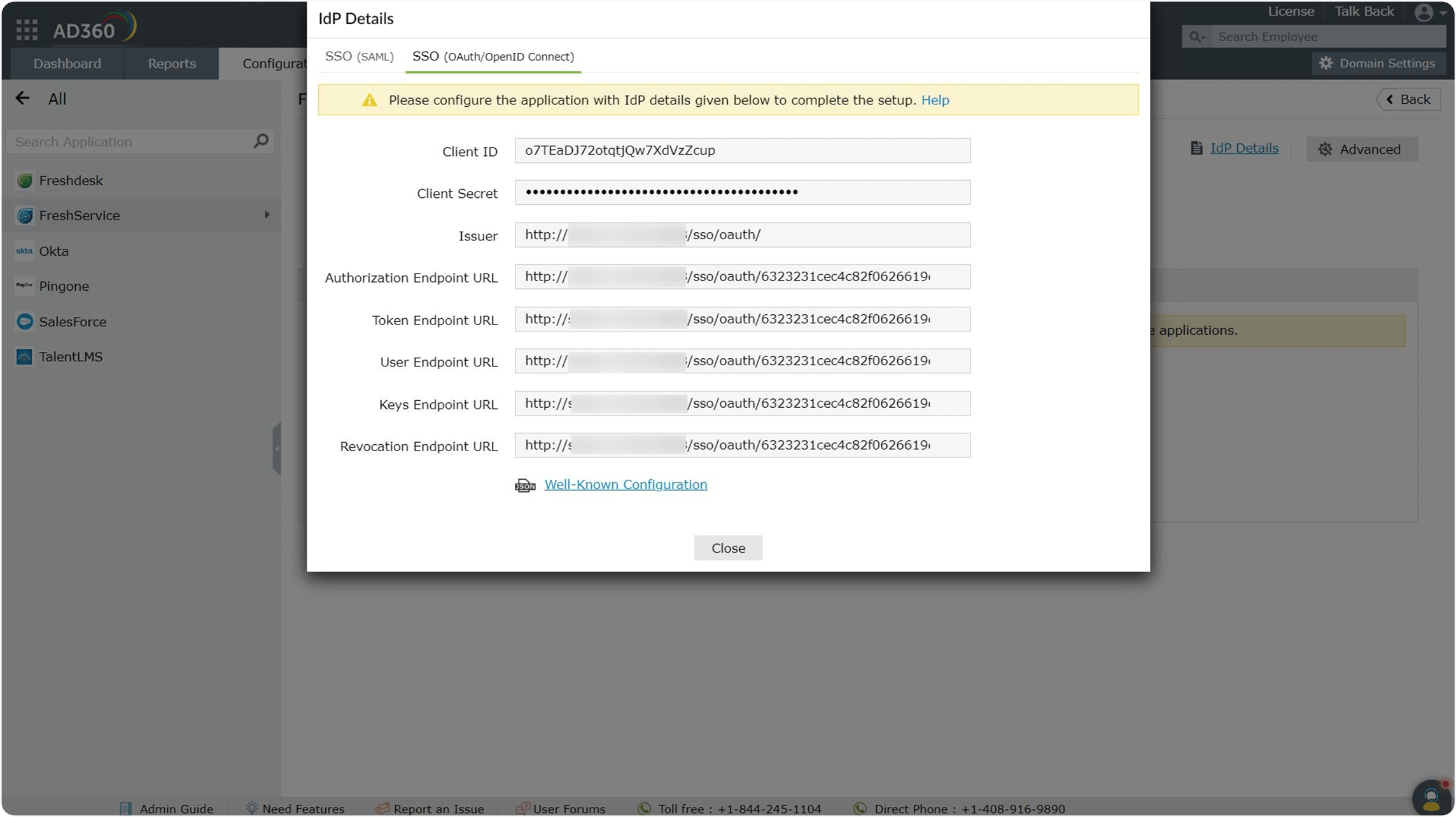
Task: Click the search magnifier in Search Application
Action: [x=261, y=141]
